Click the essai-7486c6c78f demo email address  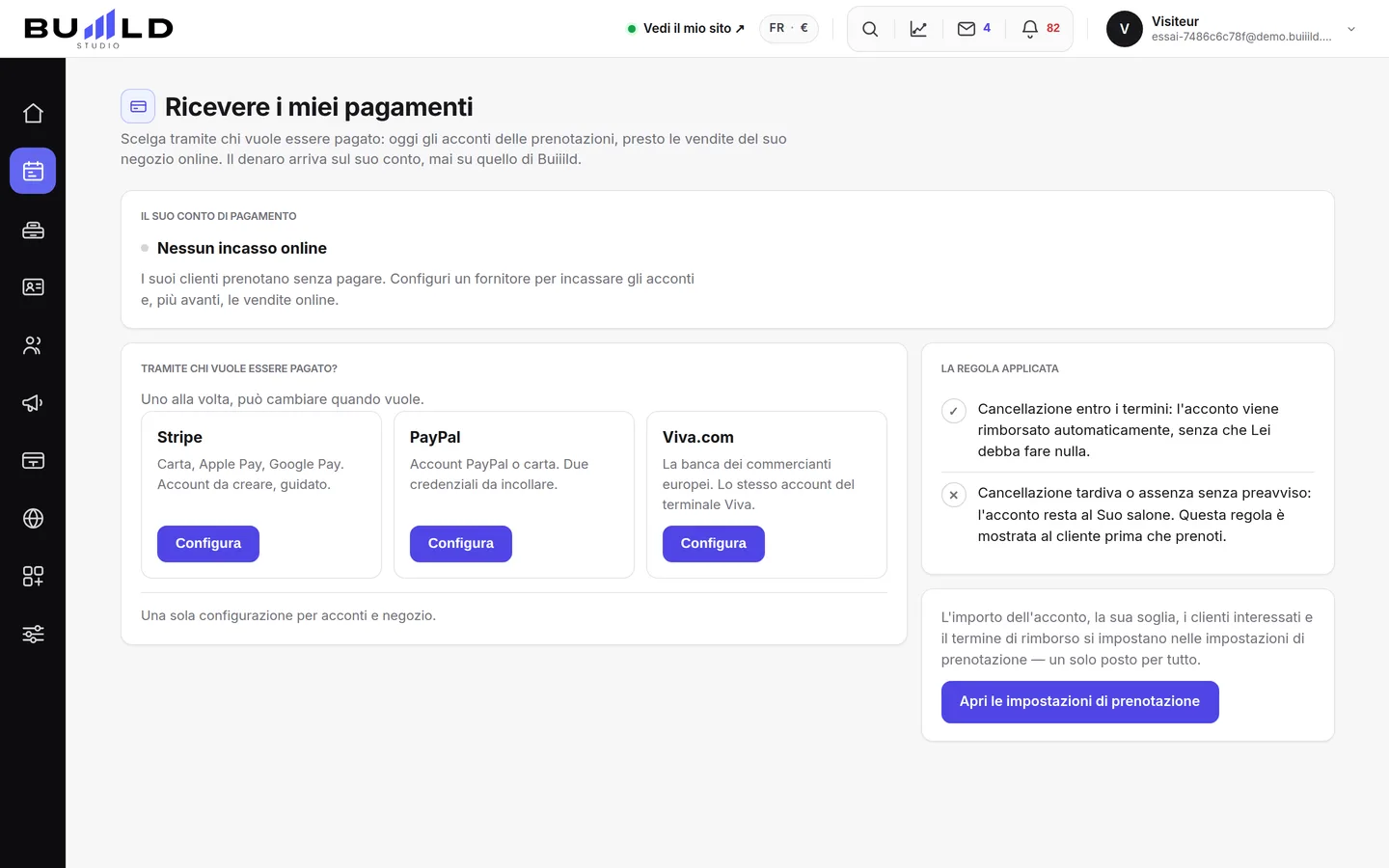click(x=1241, y=37)
